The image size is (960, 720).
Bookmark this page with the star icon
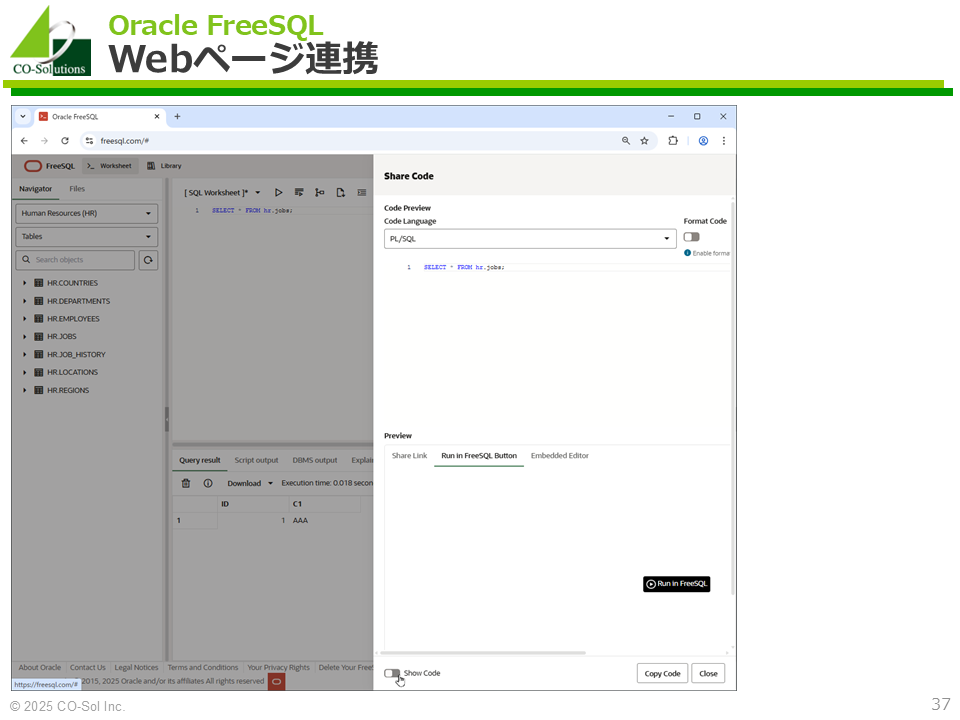(x=645, y=141)
